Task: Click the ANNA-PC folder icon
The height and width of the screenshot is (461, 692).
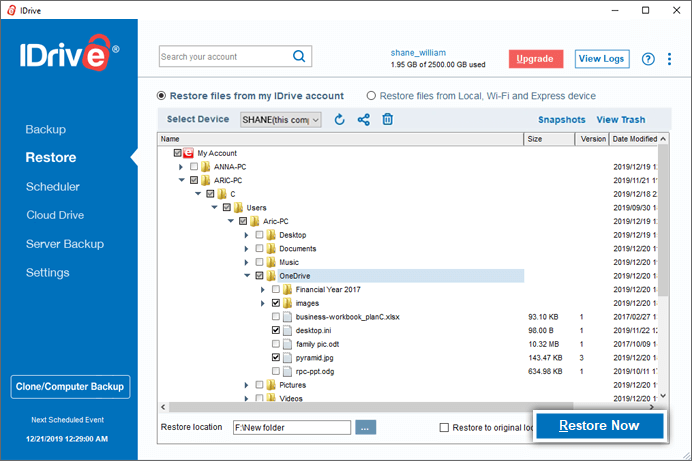Action: tap(205, 167)
